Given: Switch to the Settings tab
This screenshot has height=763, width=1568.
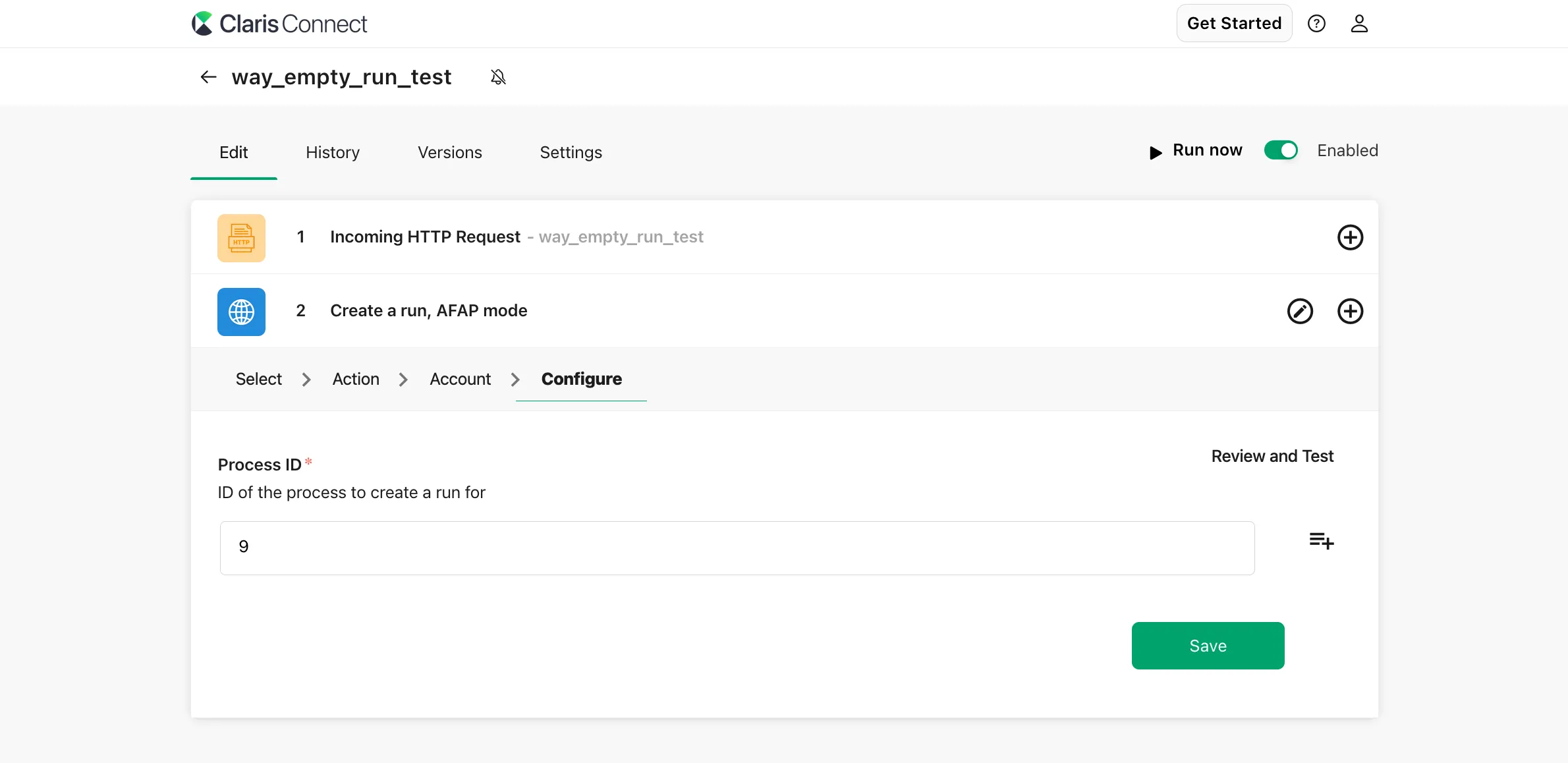Looking at the screenshot, I should (x=571, y=152).
